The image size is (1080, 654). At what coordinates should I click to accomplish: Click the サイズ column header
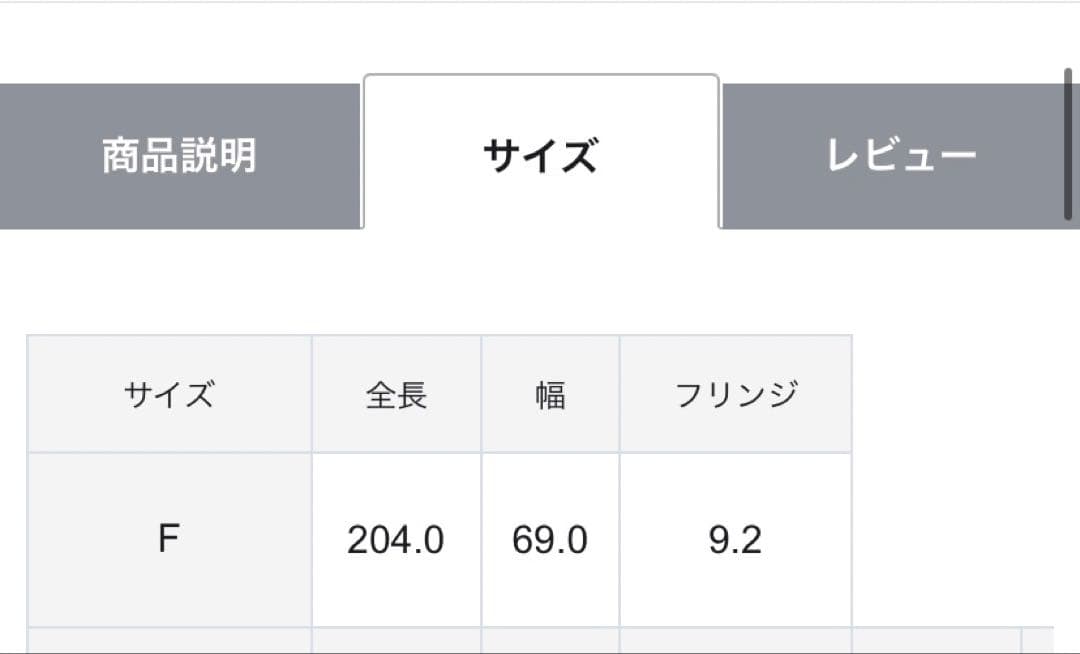pyautogui.click(x=168, y=393)
